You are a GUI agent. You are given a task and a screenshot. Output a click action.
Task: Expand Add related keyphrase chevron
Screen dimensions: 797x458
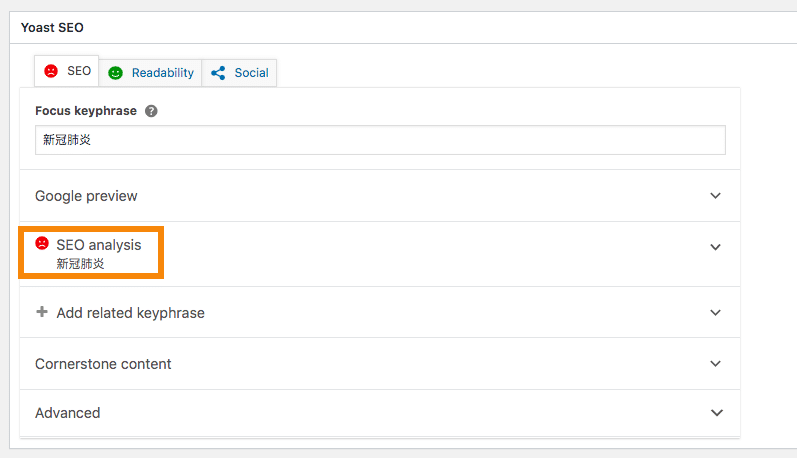point(715,313)
